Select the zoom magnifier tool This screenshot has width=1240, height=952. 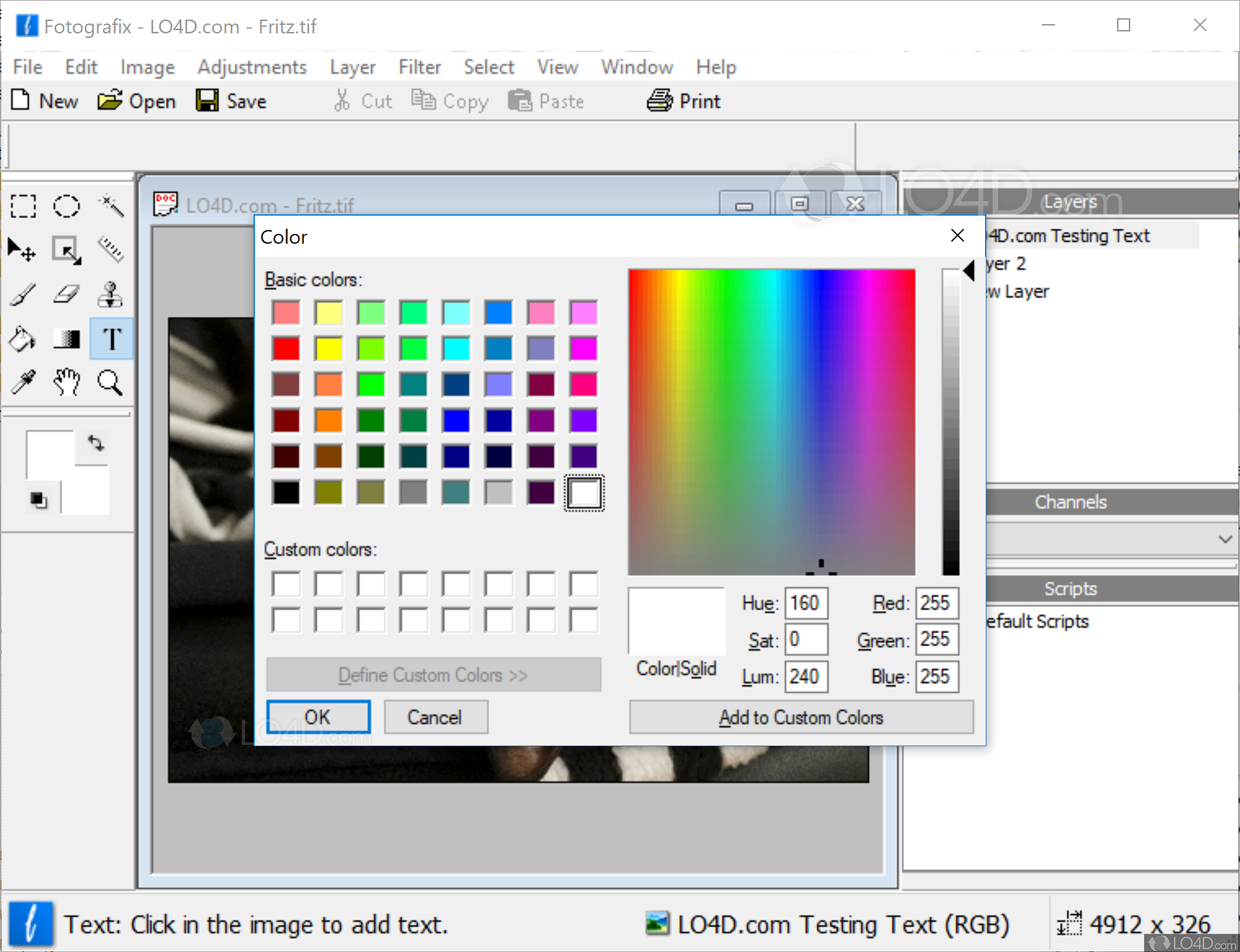110,382
